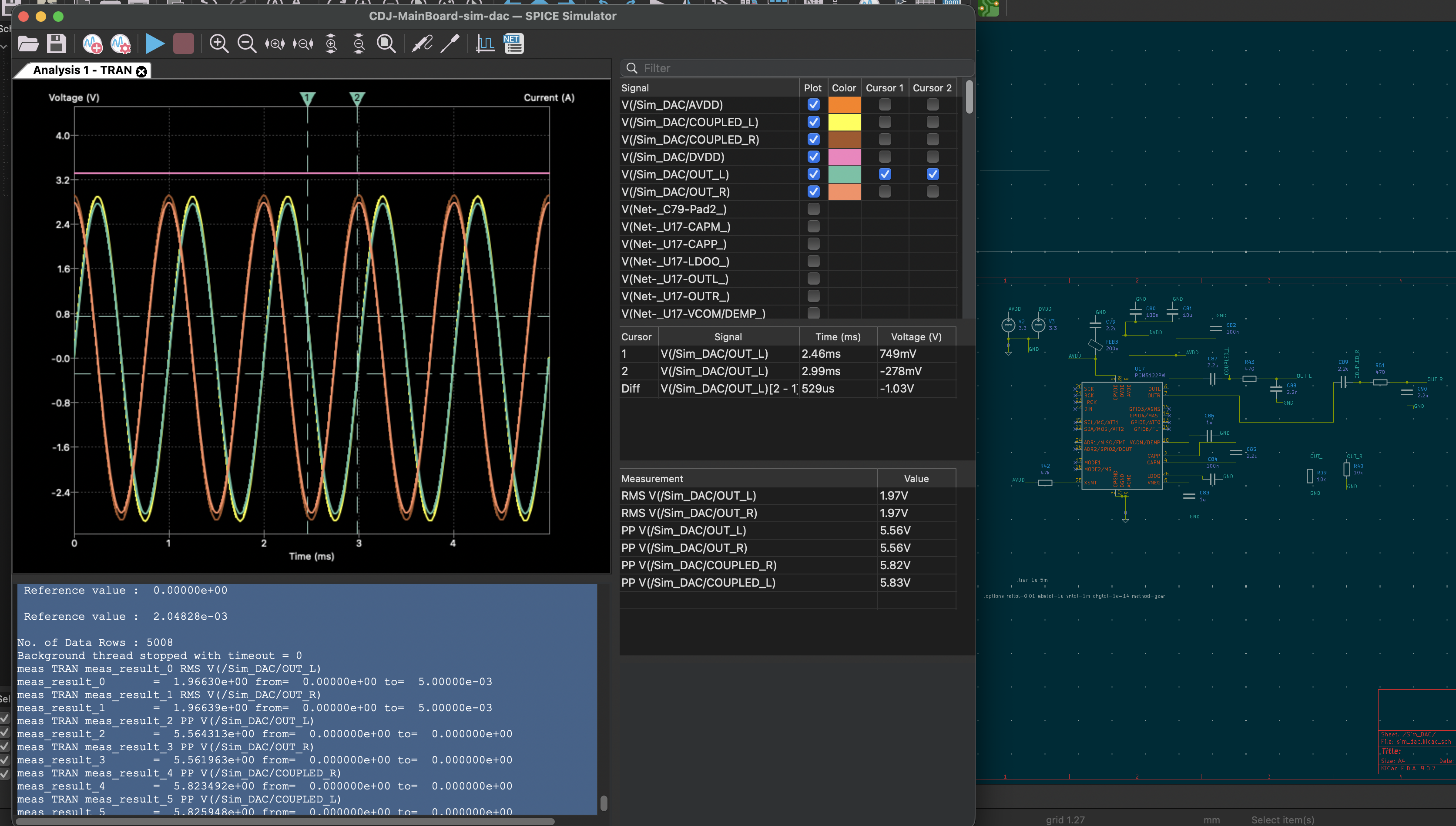Select the probe signal tool

coord(422,44)
